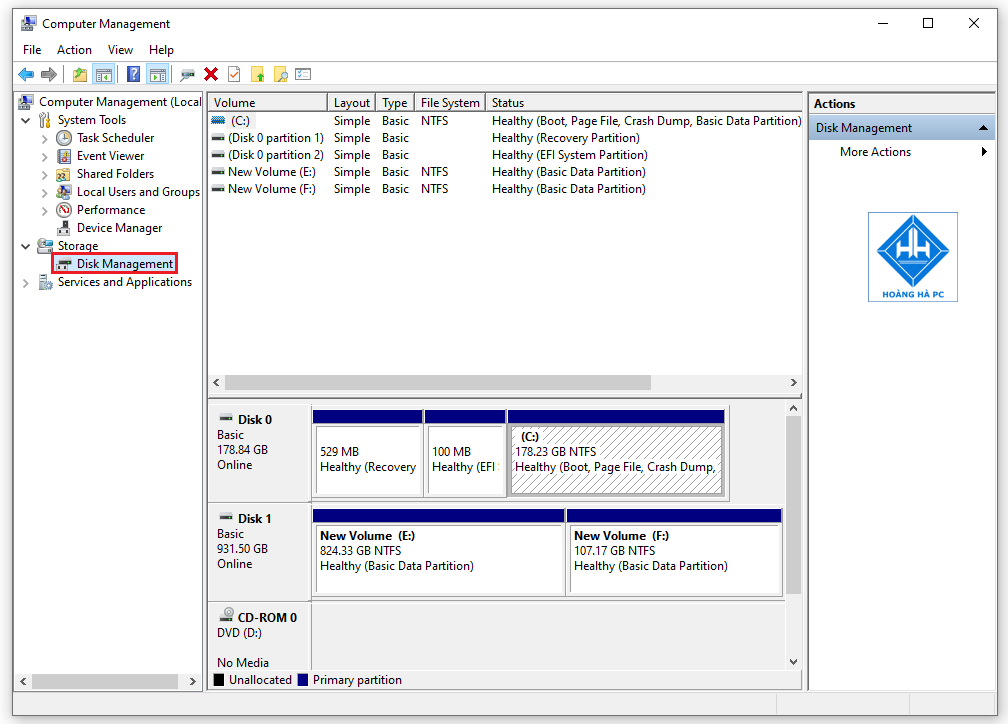Image resolution: width=1008 pixels, height=724 pixels.
Task: Toggle the Show/Hide Console Tree icon
Action: click(x=104, y=74)
